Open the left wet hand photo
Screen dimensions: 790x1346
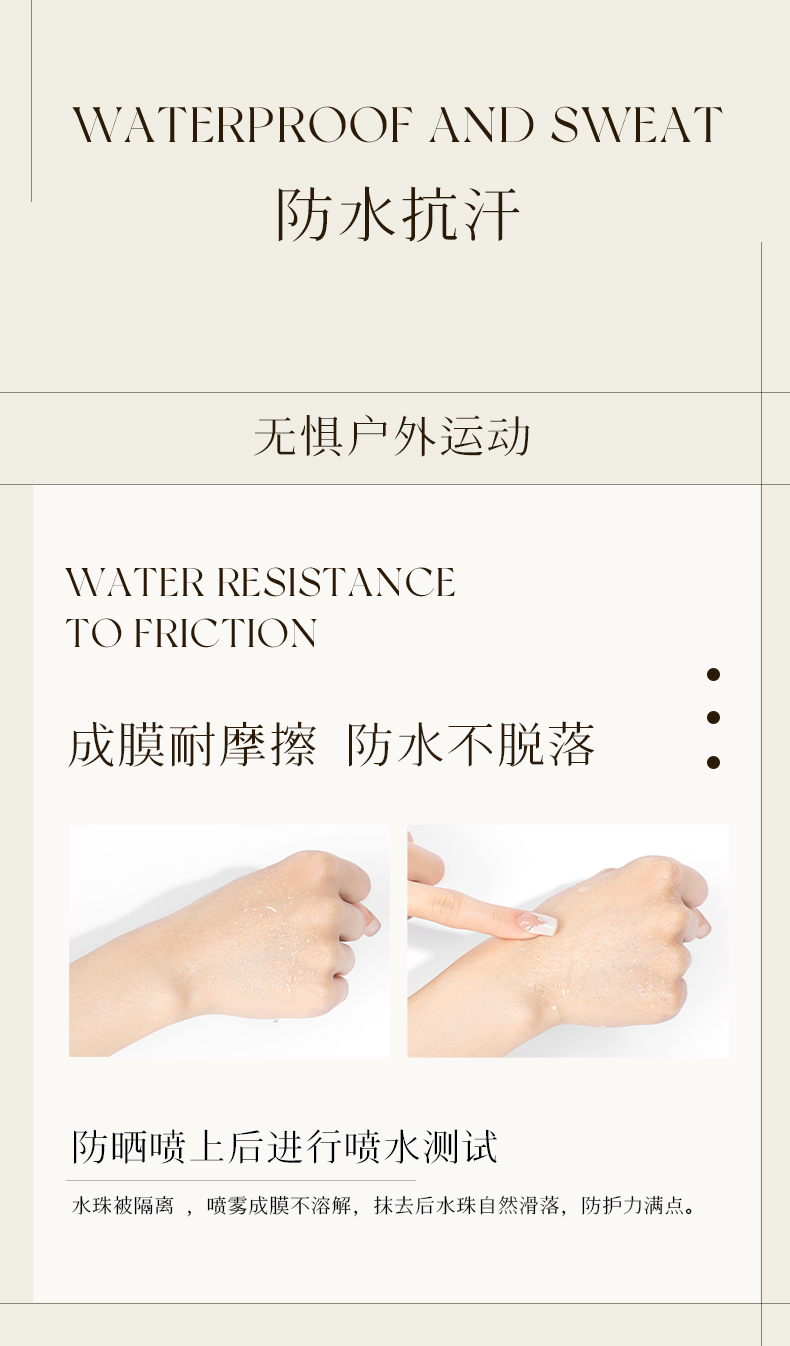(229, 940)
